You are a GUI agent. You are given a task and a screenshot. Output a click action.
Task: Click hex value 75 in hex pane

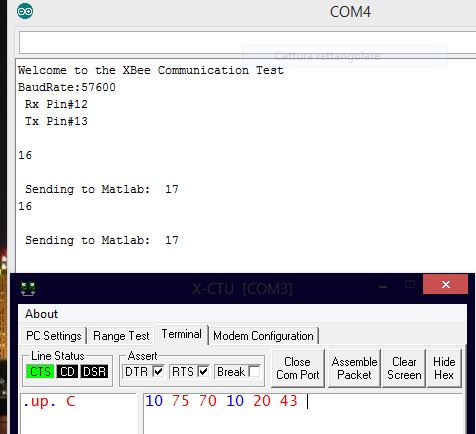point(180,400)
